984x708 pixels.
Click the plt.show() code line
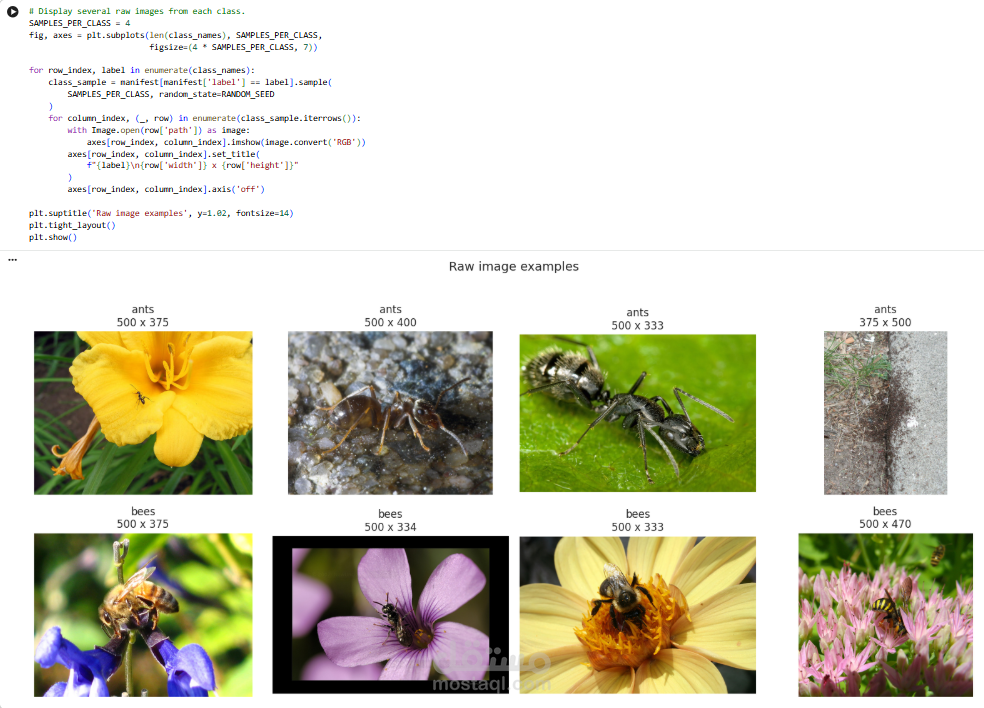tap(53, 237)
